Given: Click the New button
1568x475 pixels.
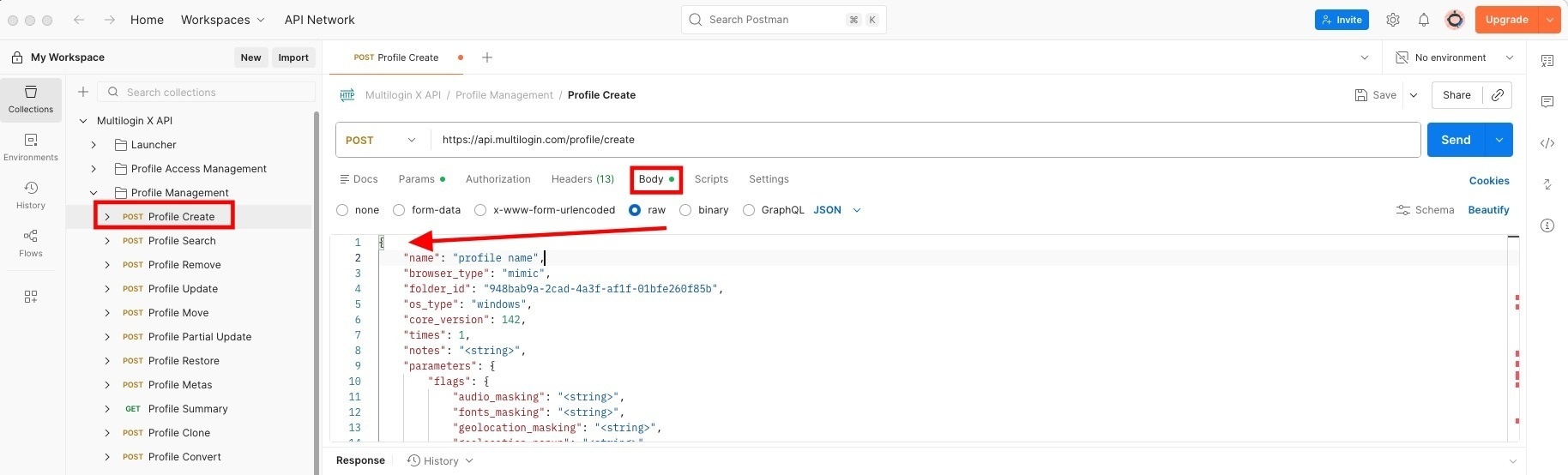Looking at the screenshot, I should (250, 57).
